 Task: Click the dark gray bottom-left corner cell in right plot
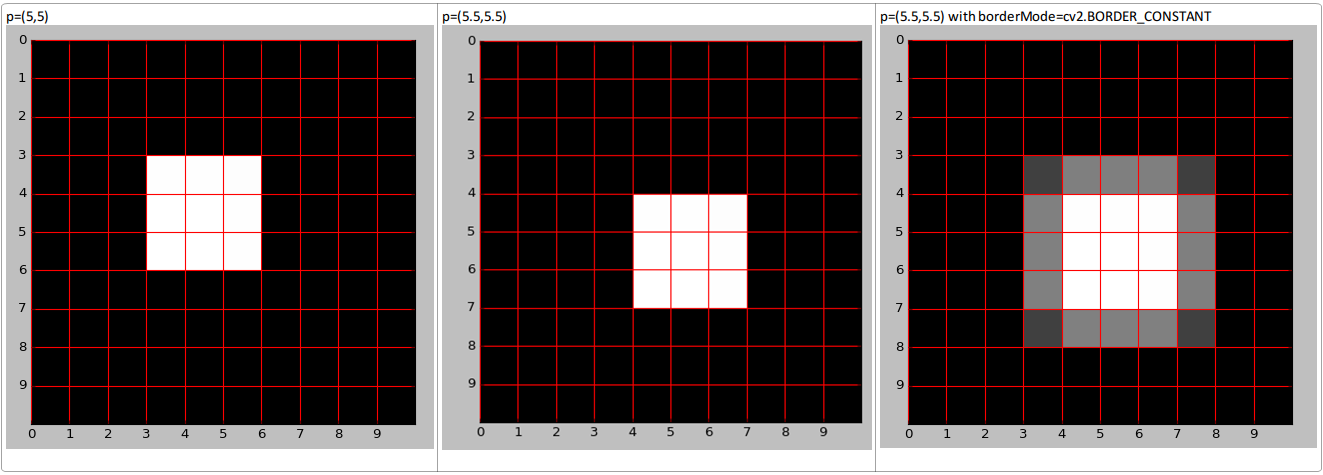point(1043,328)
